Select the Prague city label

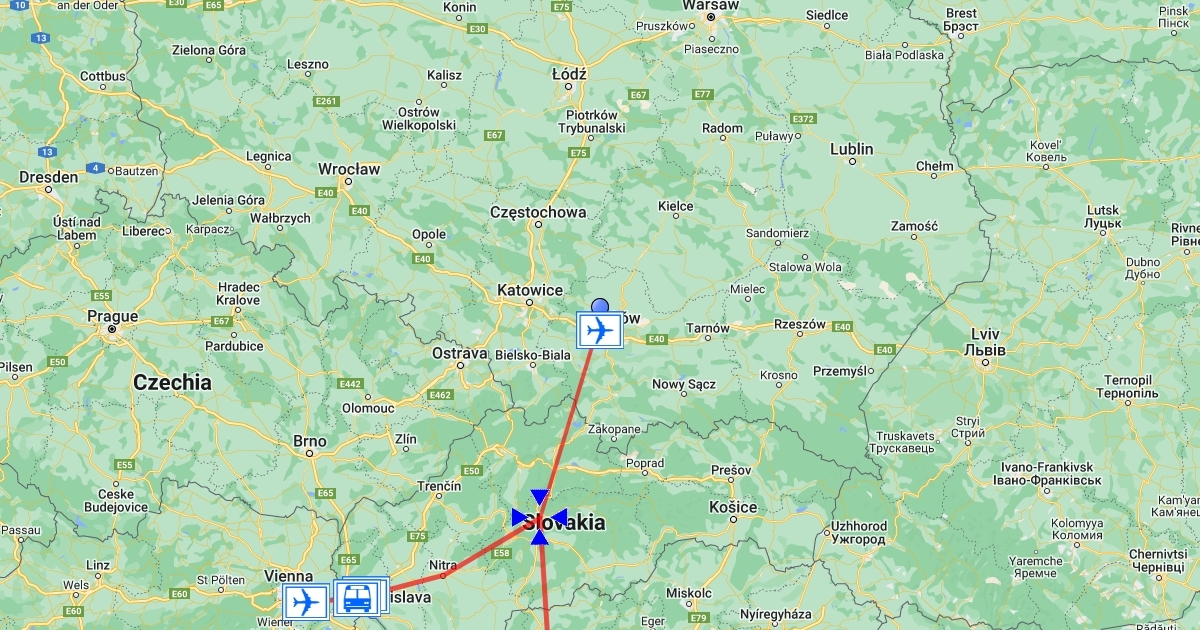(112, 316)
